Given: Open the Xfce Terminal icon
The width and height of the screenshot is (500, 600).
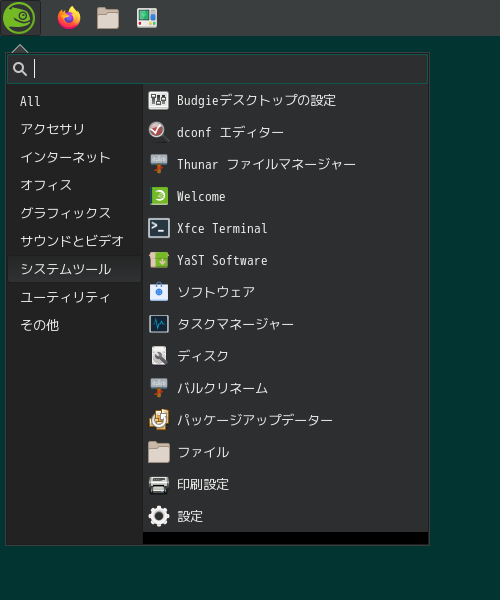Looking at the screenshot, I should pyautogui.click(x=159, y=228).
